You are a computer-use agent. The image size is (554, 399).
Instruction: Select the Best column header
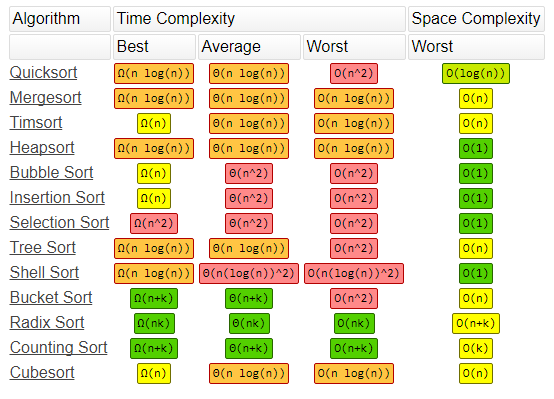click(x=154, y=47)
